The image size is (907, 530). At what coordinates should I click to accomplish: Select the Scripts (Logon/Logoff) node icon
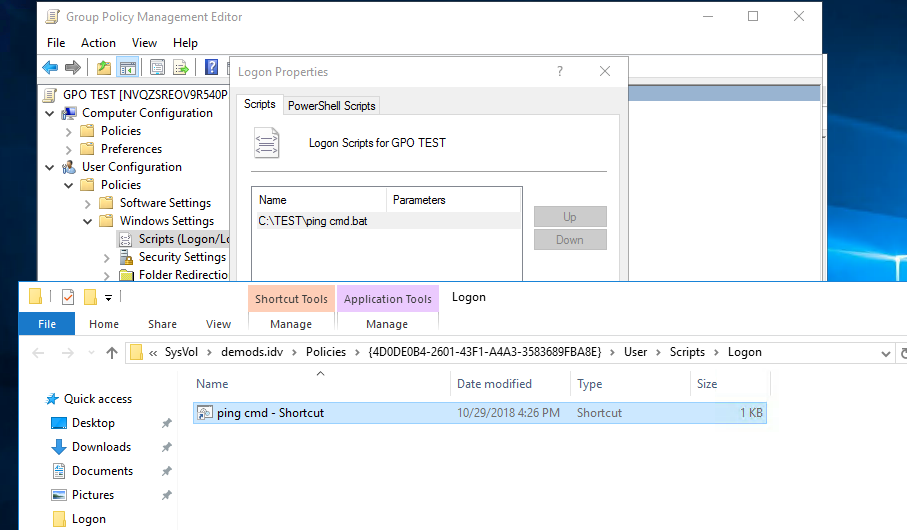(x=126, y=239)
